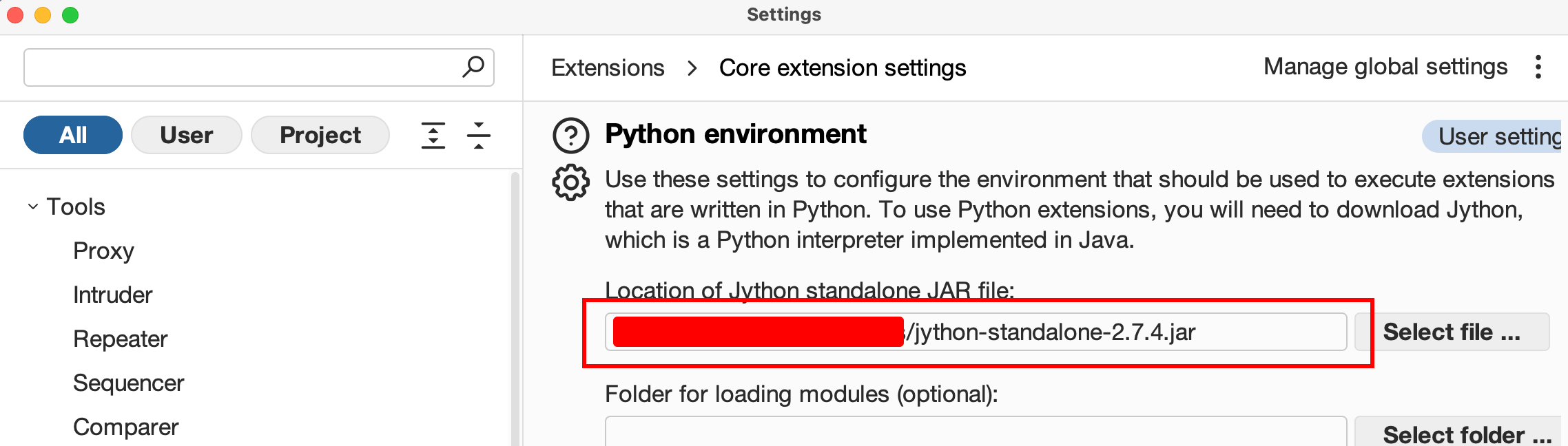The image size is (1568, 446).
Task: Open Repeater settings in sidebar
Action: point(120,339)
